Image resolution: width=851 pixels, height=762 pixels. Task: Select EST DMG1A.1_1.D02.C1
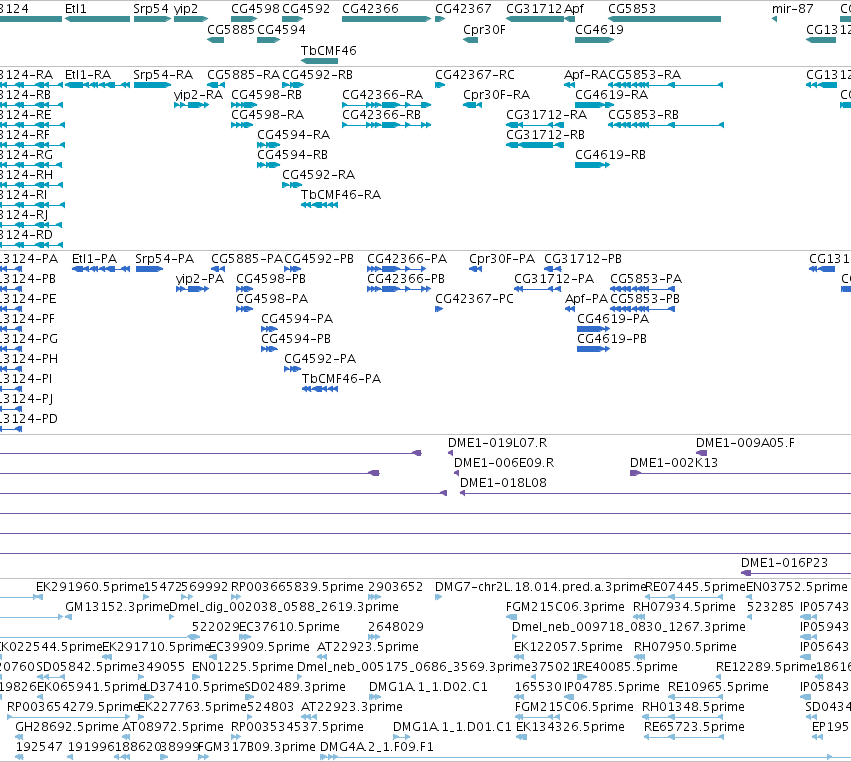click(428, 687)
